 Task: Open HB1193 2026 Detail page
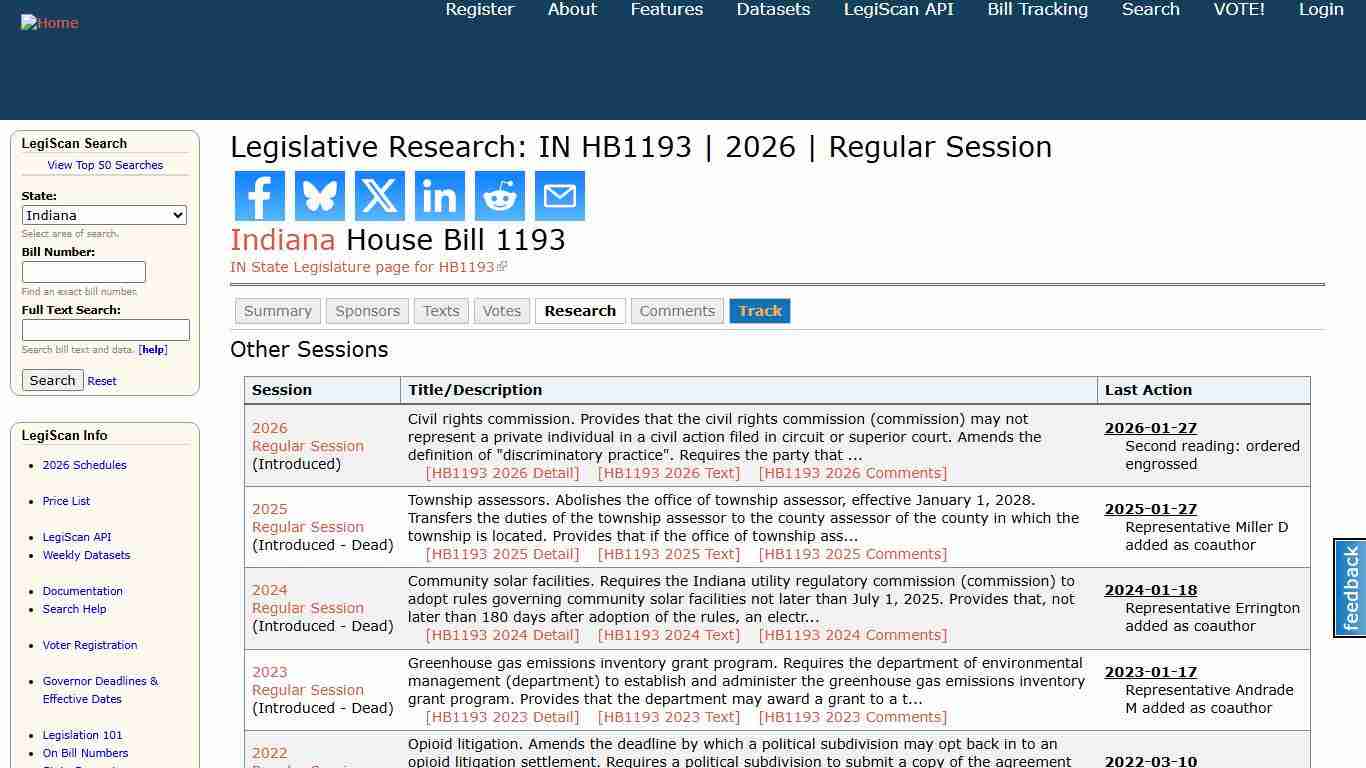point(502,472)
